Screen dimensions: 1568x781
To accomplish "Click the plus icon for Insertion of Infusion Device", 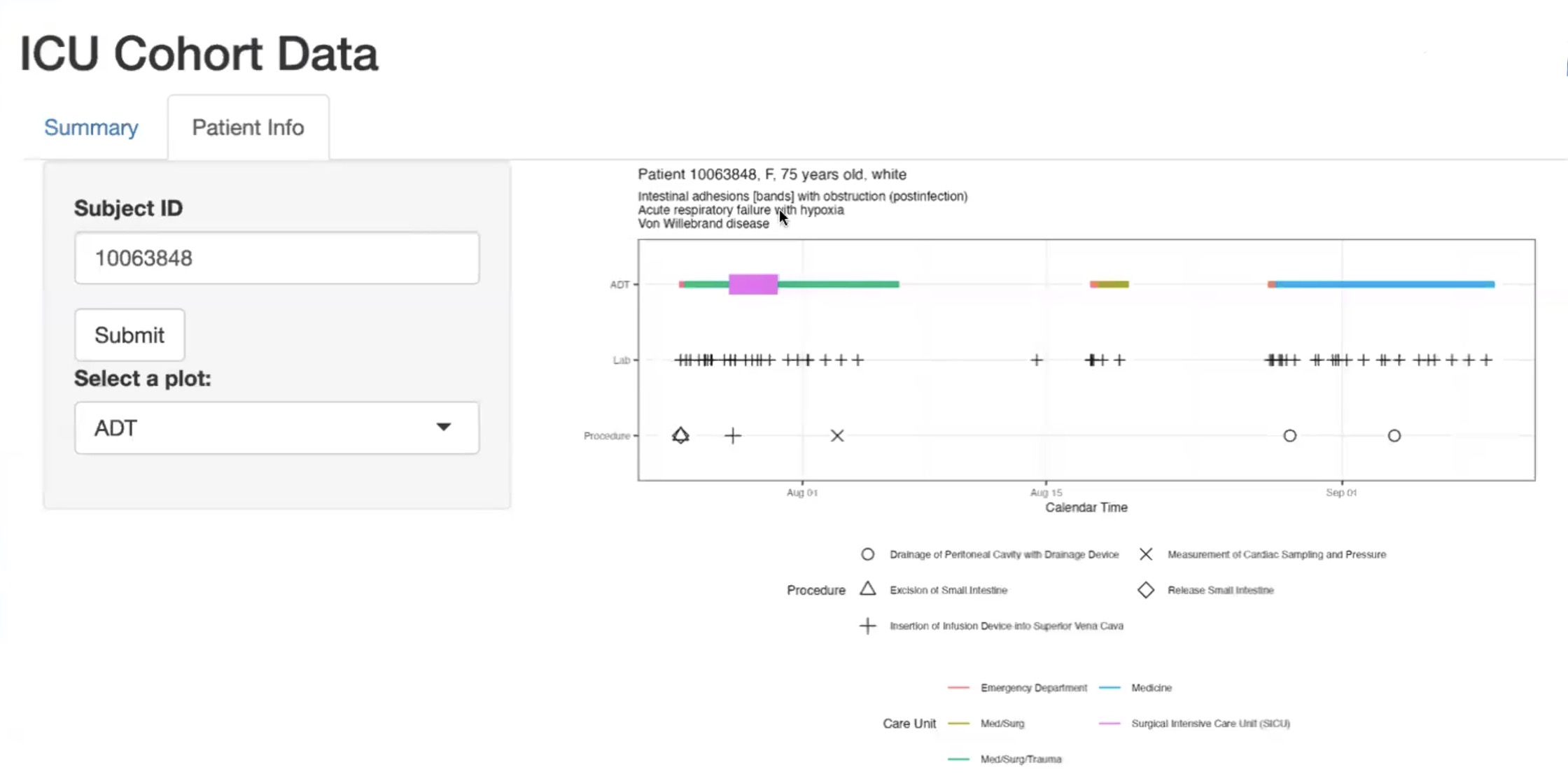I will tap(868, 625).
